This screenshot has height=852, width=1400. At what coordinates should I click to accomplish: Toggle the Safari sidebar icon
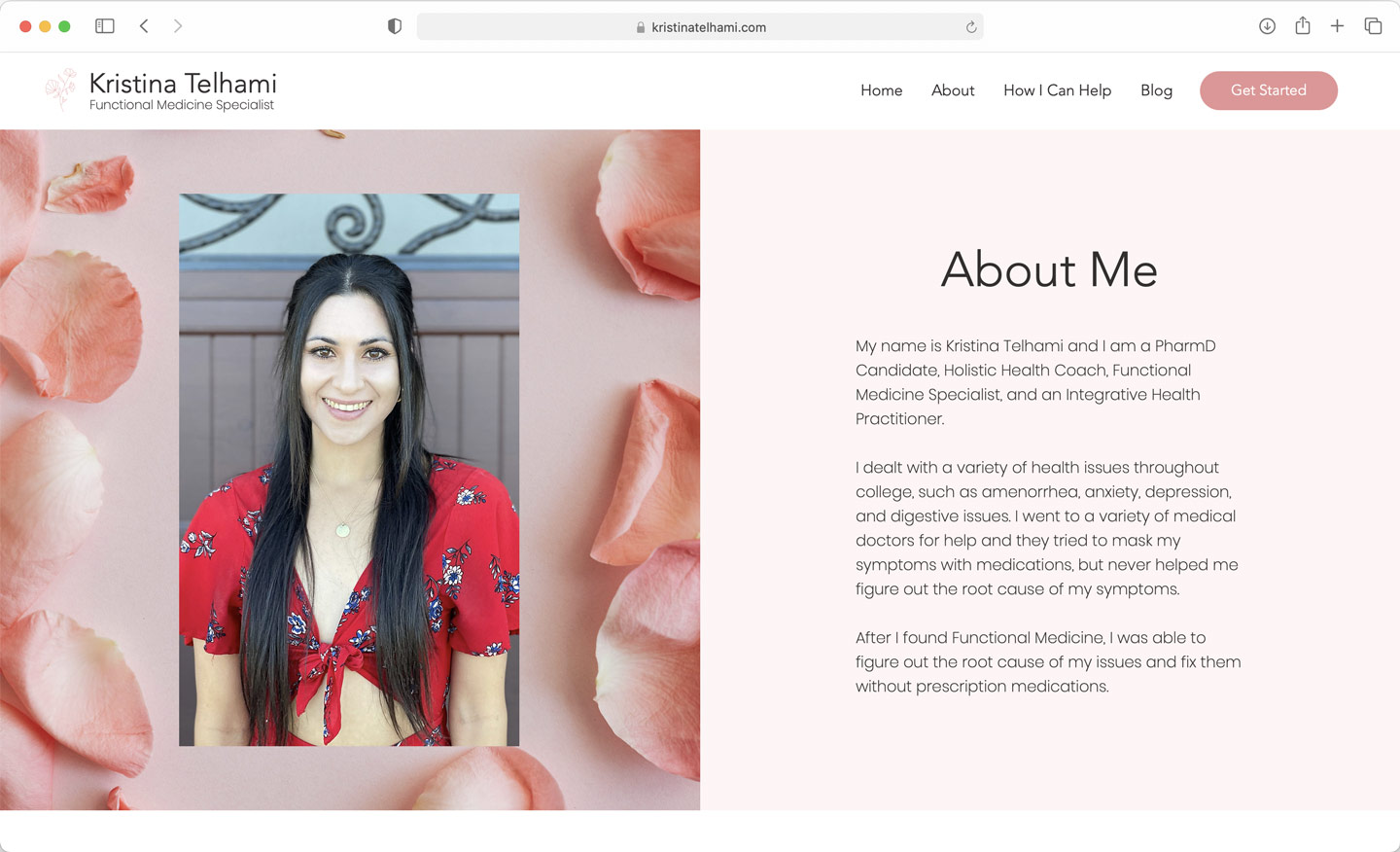click(105, 26)
